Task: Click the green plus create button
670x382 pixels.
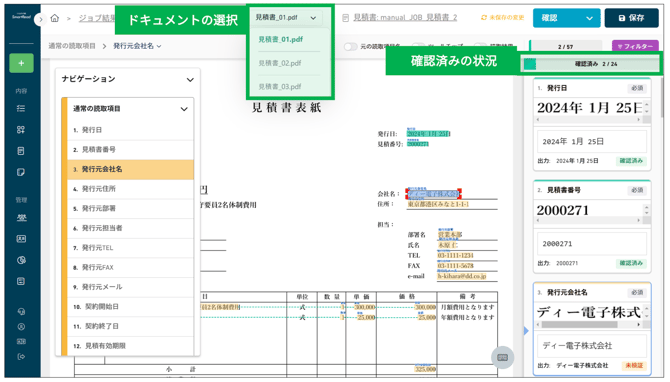Action: pyautogui.click(x=21, y=63)
